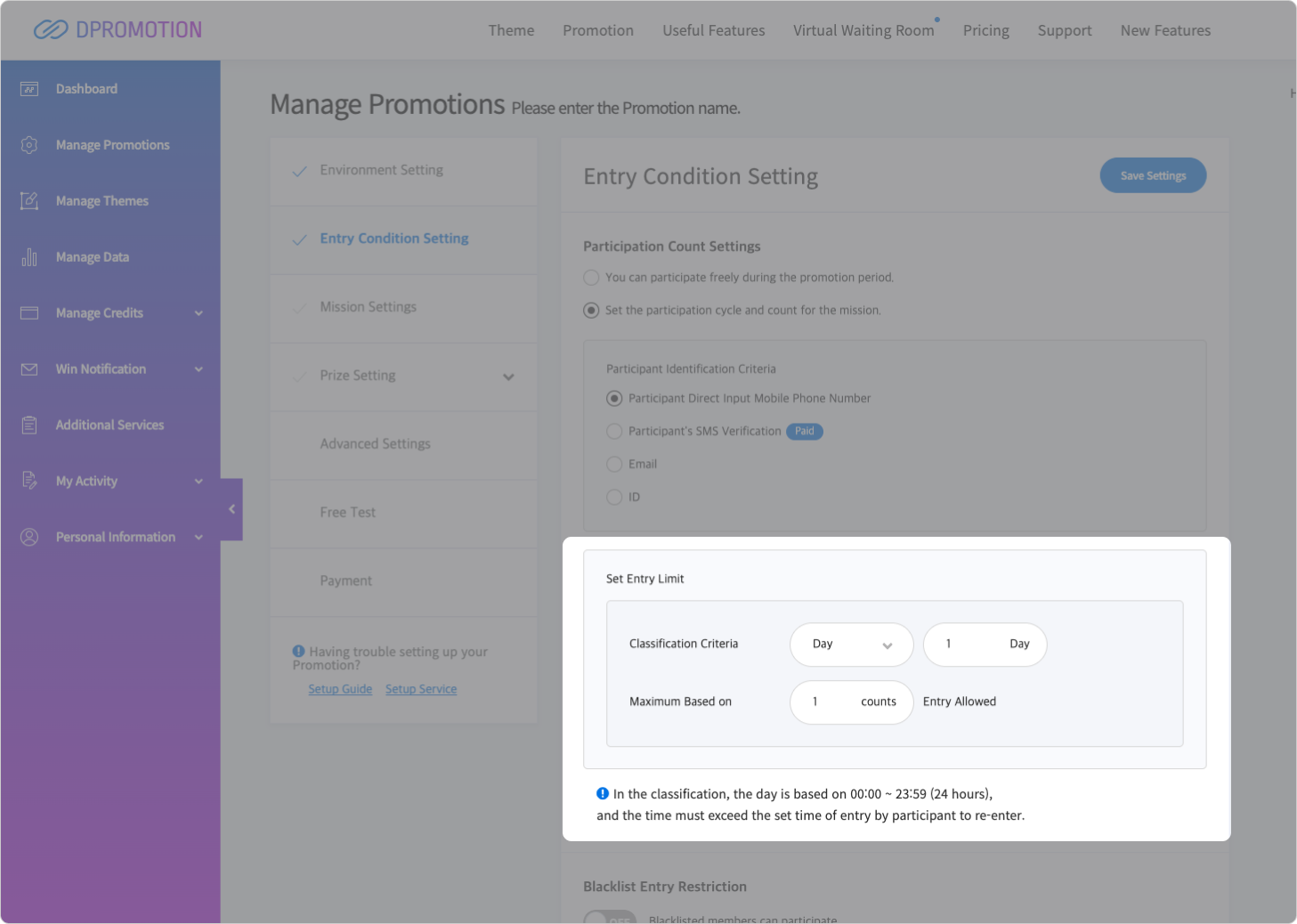Open the New Features page
1297x924 pixels.
(1165, 30)
